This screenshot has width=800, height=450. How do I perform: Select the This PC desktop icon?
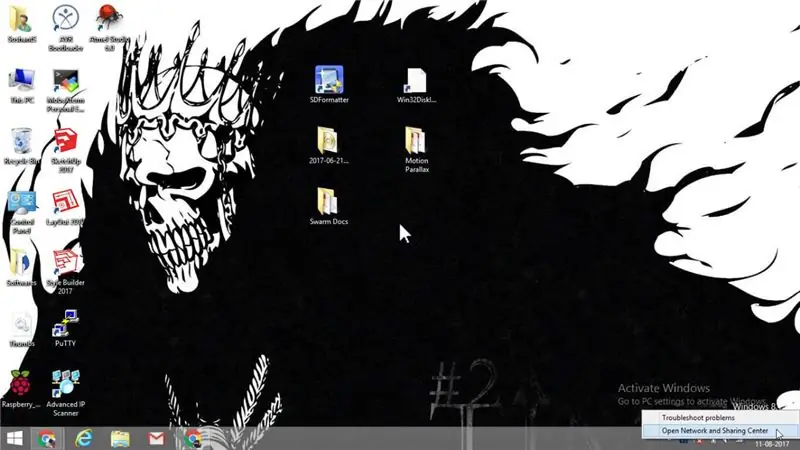(x=21, y=86)
